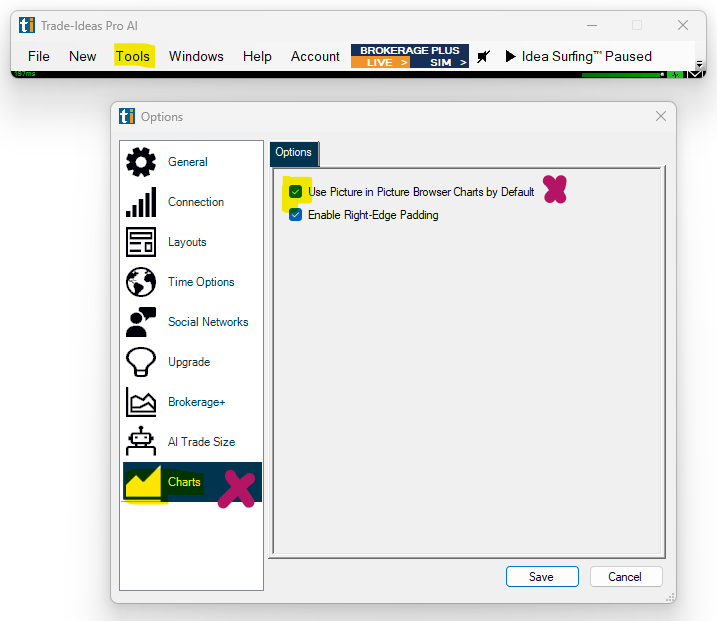Toggle Use Picture in Picture Browser Charts checkbox
This screenshot has height=621, width=717.
tap(295, 192)
